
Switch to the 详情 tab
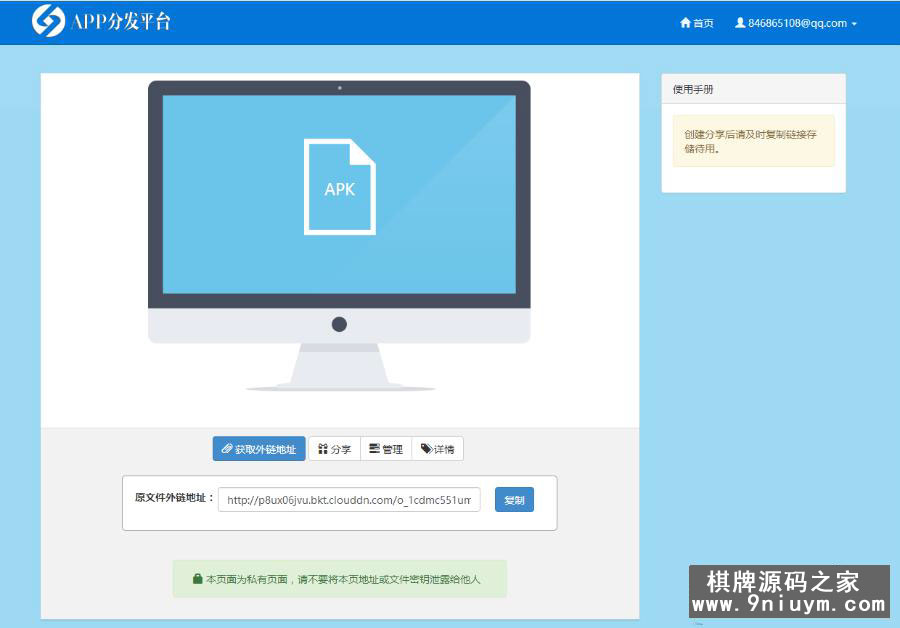click(437, 449)
